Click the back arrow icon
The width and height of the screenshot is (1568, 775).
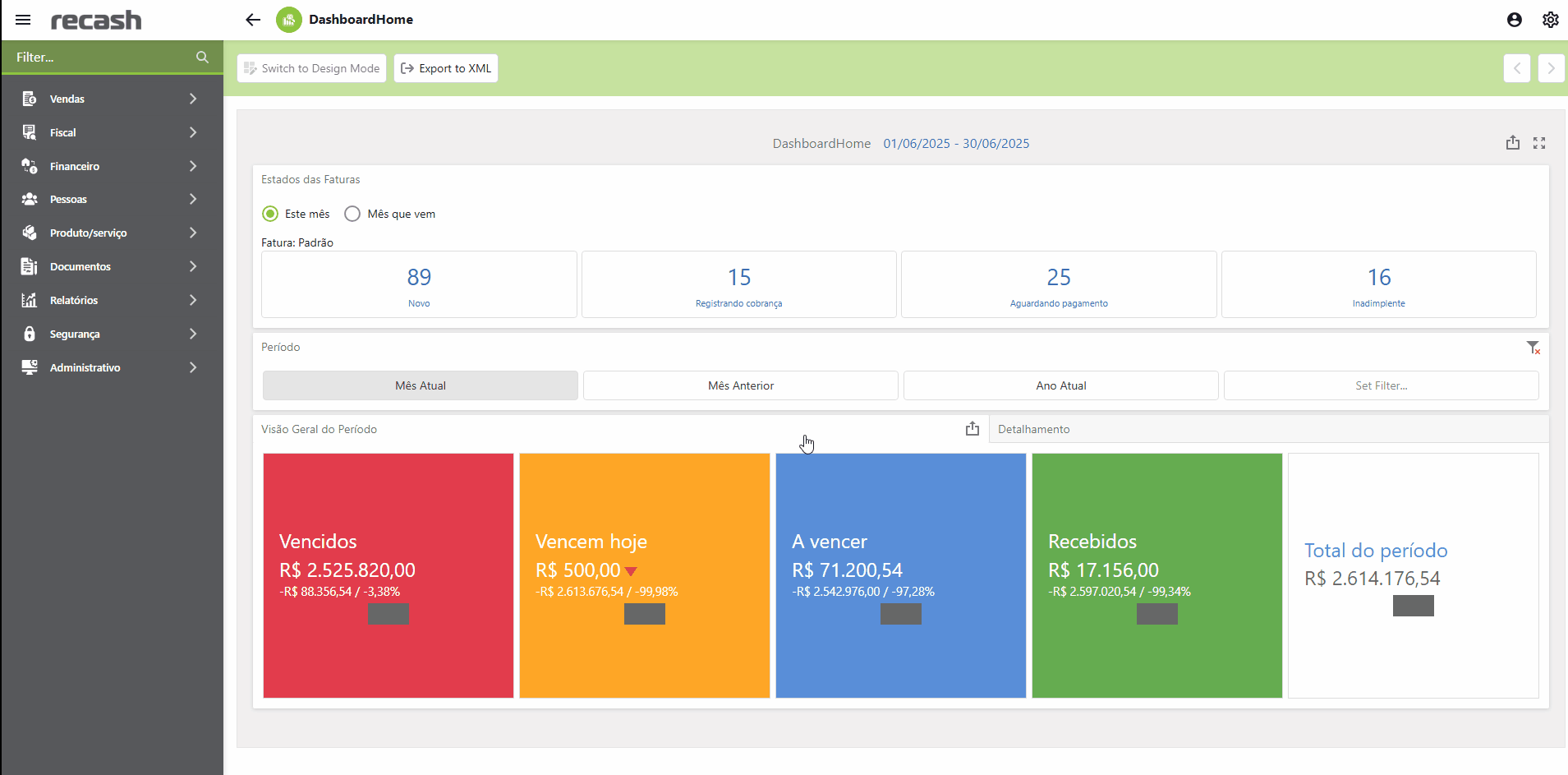click(253, 20)
